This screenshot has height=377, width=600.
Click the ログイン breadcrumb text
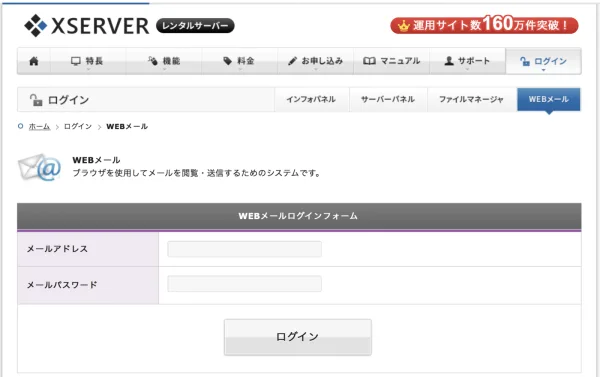coord(78,126)
